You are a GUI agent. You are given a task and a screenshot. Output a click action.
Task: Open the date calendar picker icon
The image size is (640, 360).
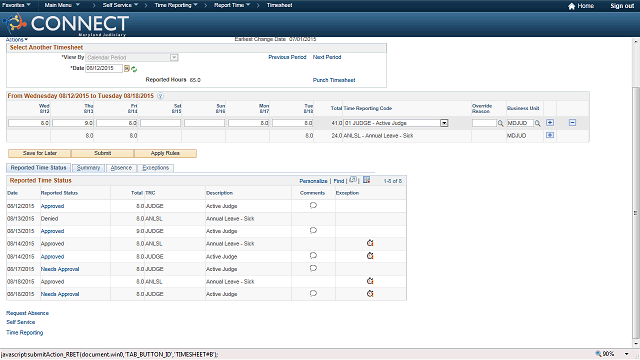(127, 69)
